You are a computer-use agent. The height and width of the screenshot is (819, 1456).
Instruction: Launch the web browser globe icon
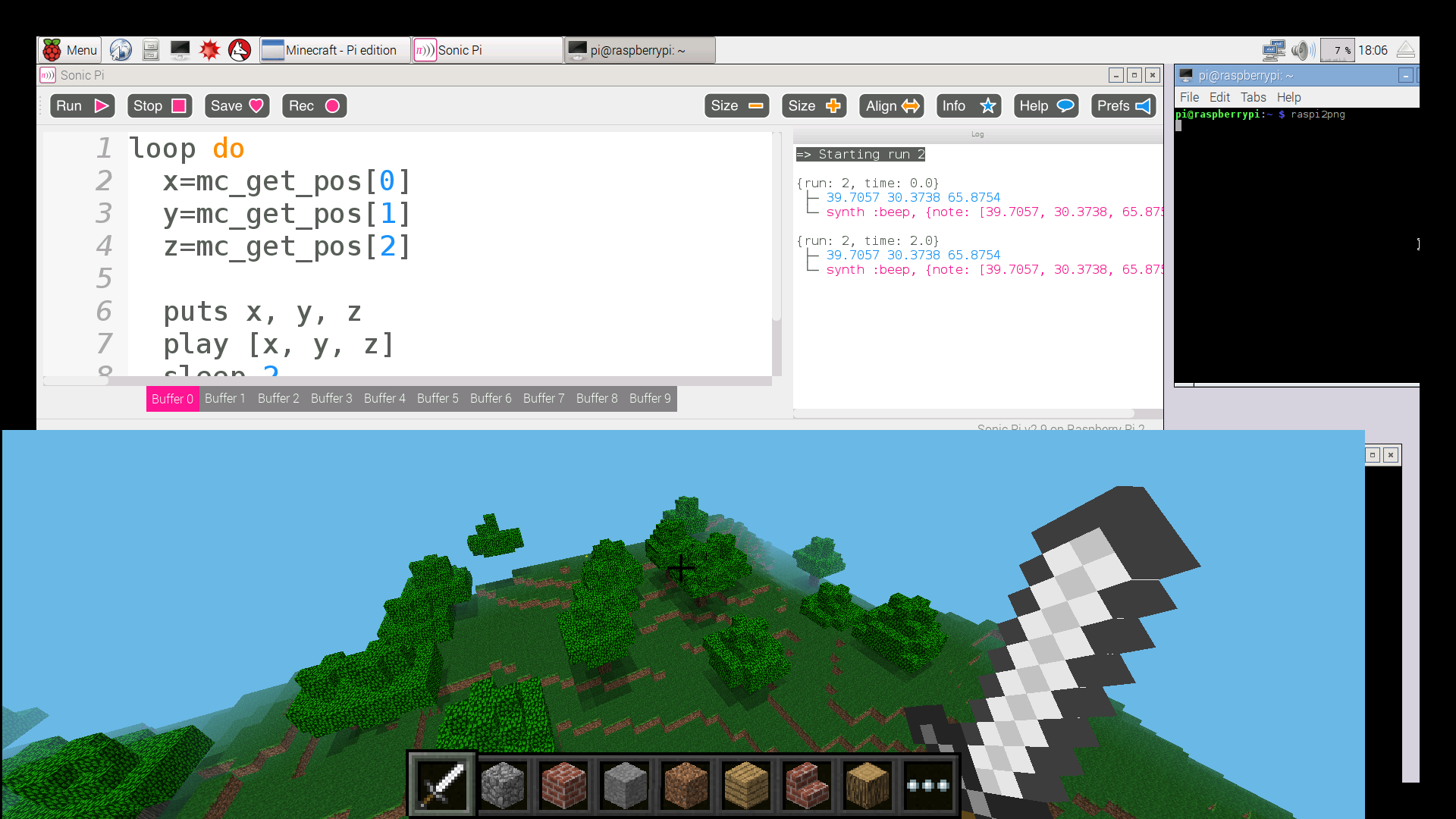pyautogui.click(x=121, y=50)
